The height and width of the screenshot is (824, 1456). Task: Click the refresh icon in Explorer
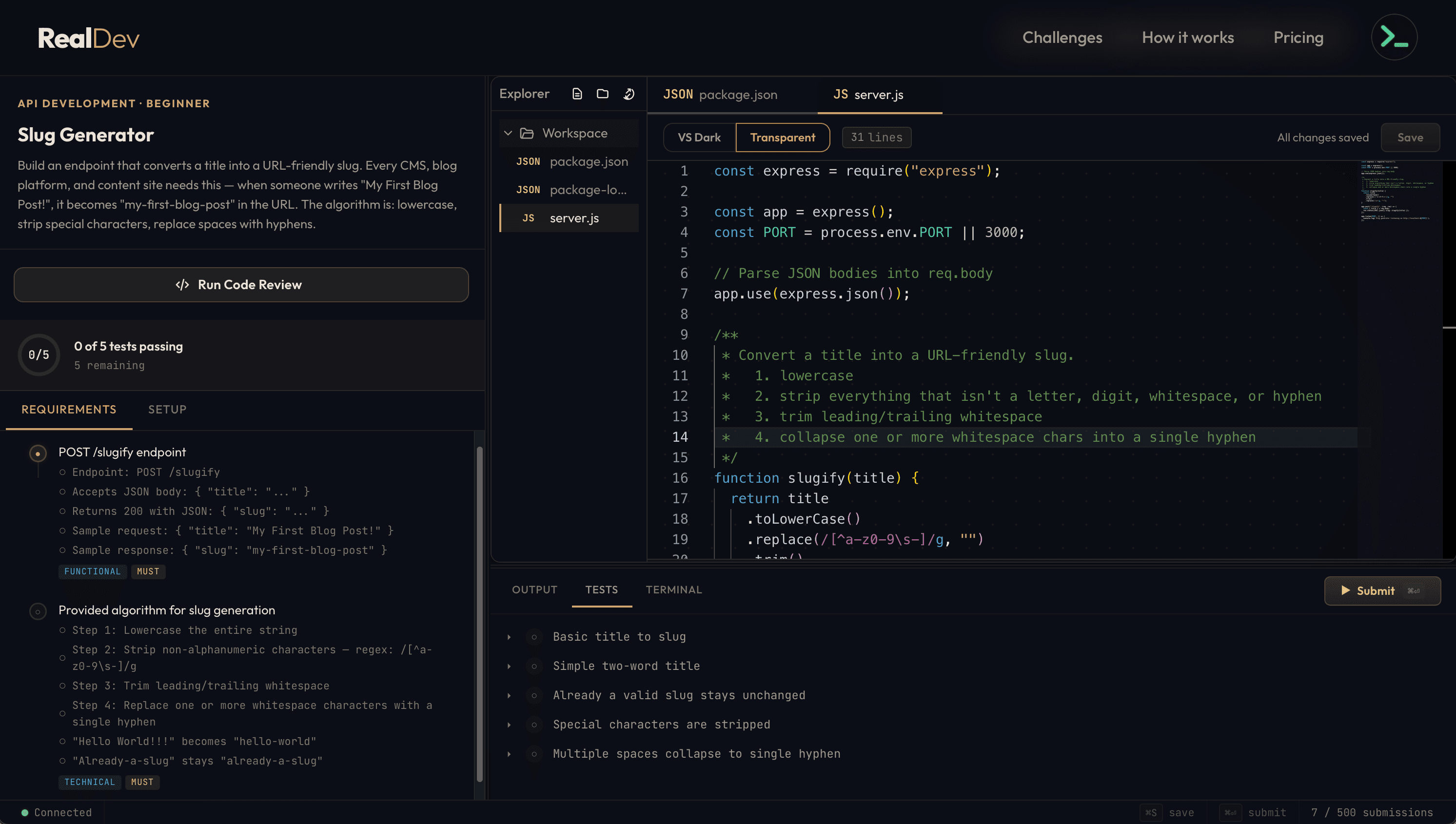(629, 94)
